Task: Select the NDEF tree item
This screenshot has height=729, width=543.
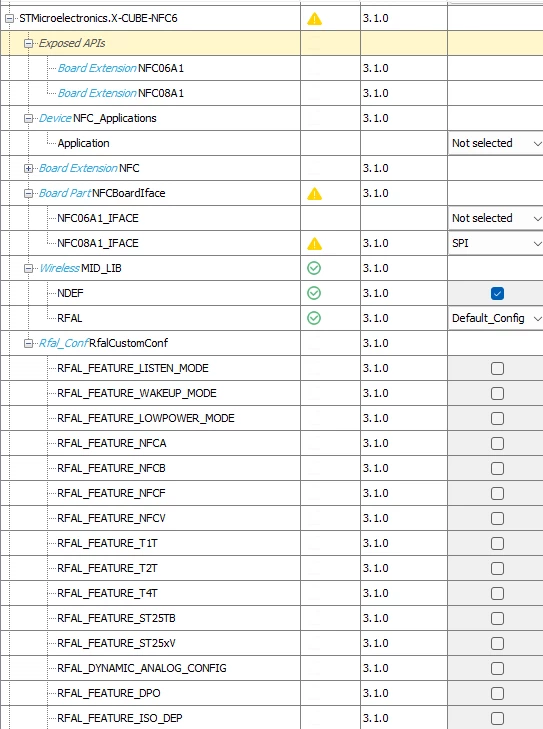Action: coord(70,293)
